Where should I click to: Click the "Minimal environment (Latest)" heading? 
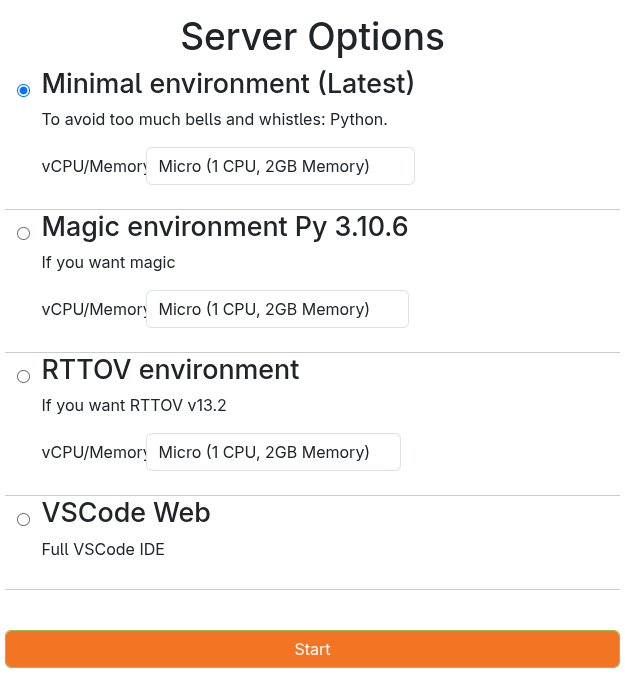[x=228, y=83]
